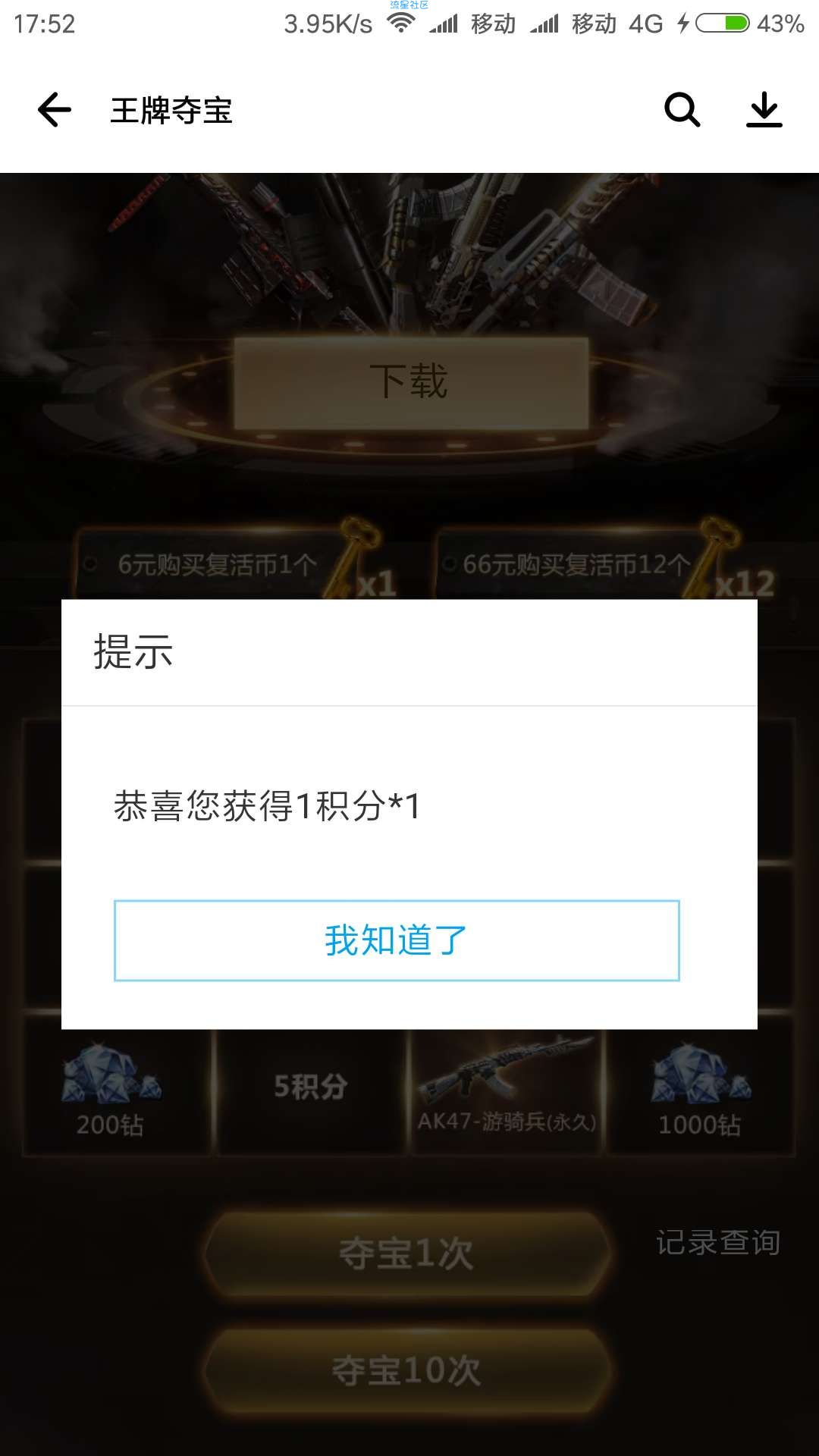Tap the 夺宝1次 button

(x=406, y=1254)
